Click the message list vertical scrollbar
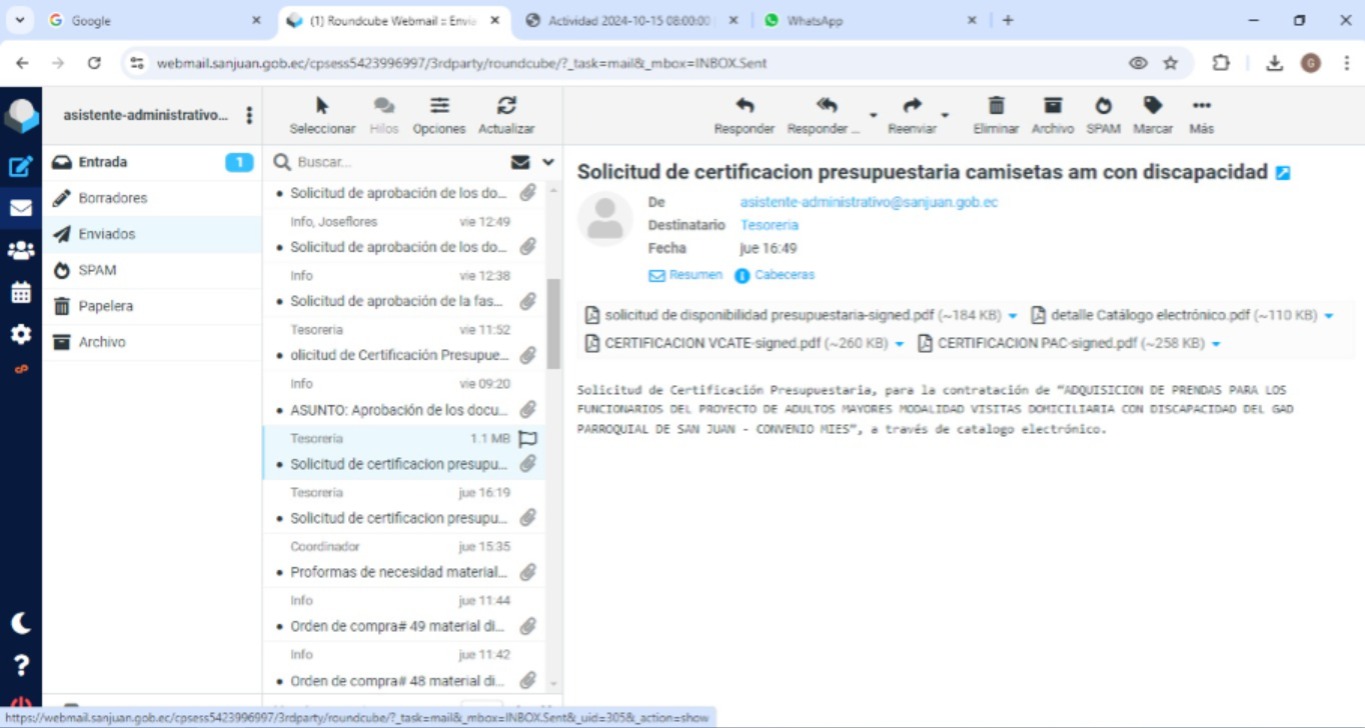Image resolution: width=1365 pixels, height=728 pixels. (x=554, y=320)
